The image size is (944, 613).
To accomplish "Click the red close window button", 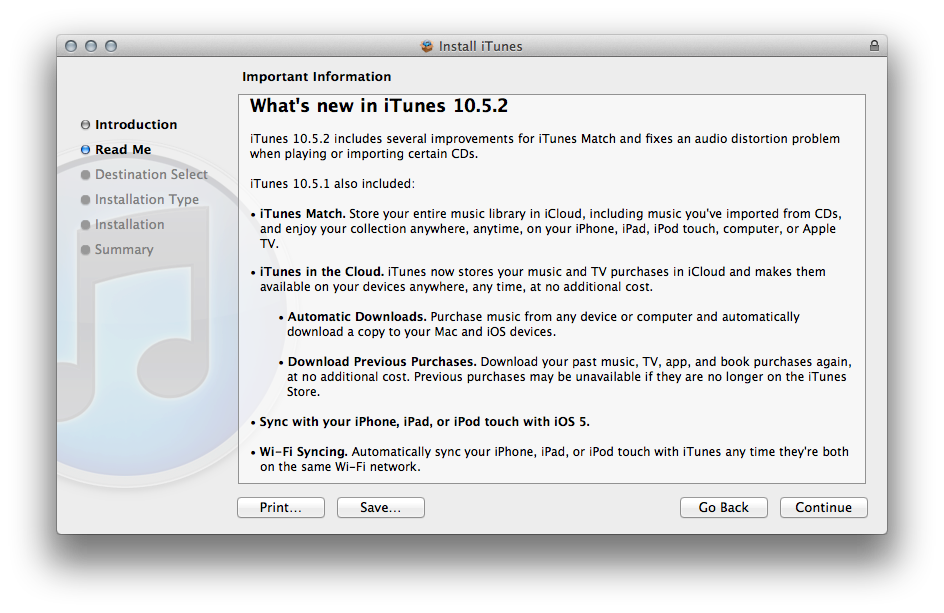I will 71,46.
